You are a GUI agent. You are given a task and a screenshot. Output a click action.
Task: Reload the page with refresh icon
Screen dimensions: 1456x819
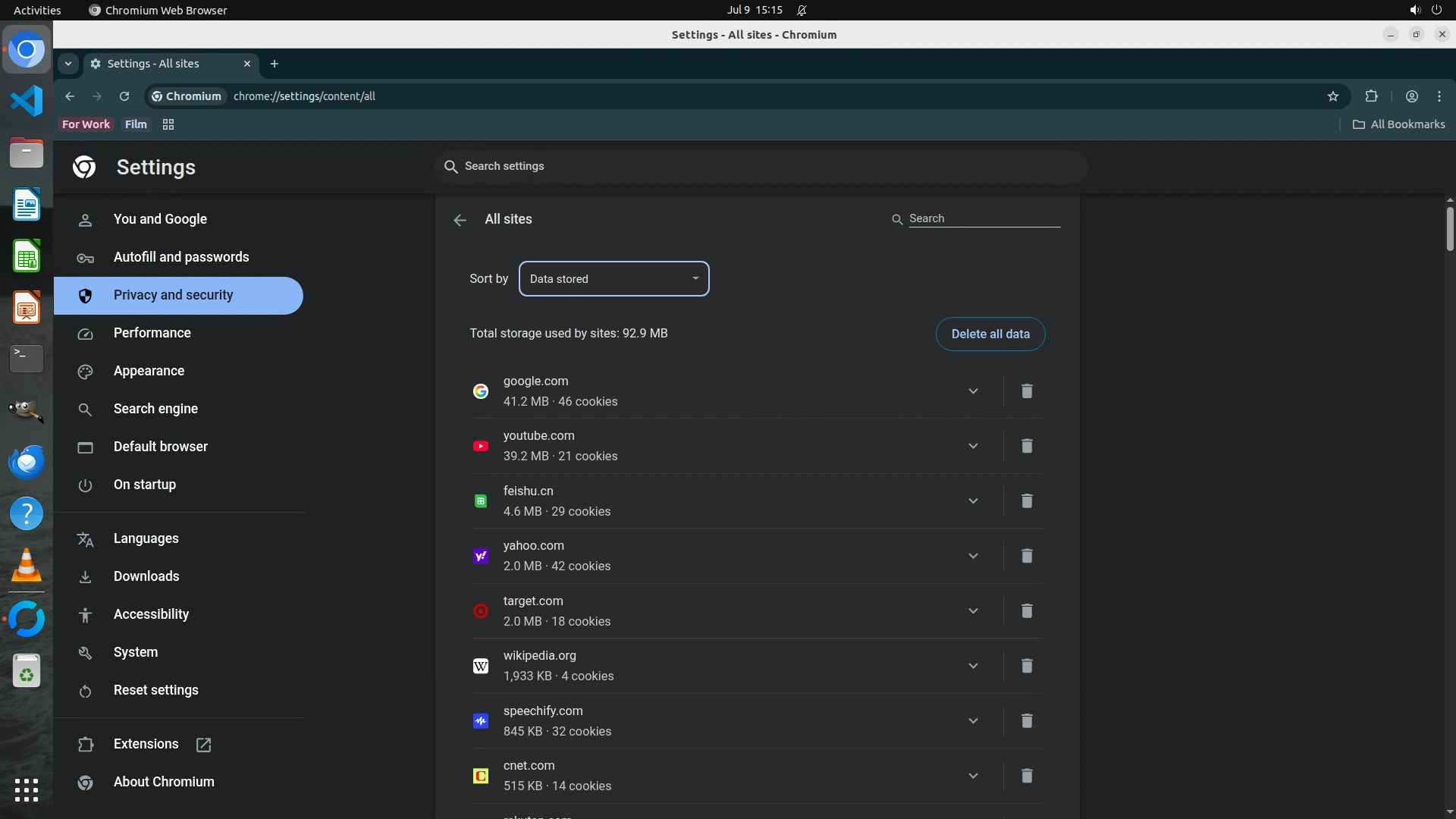(x=124, y=96)
